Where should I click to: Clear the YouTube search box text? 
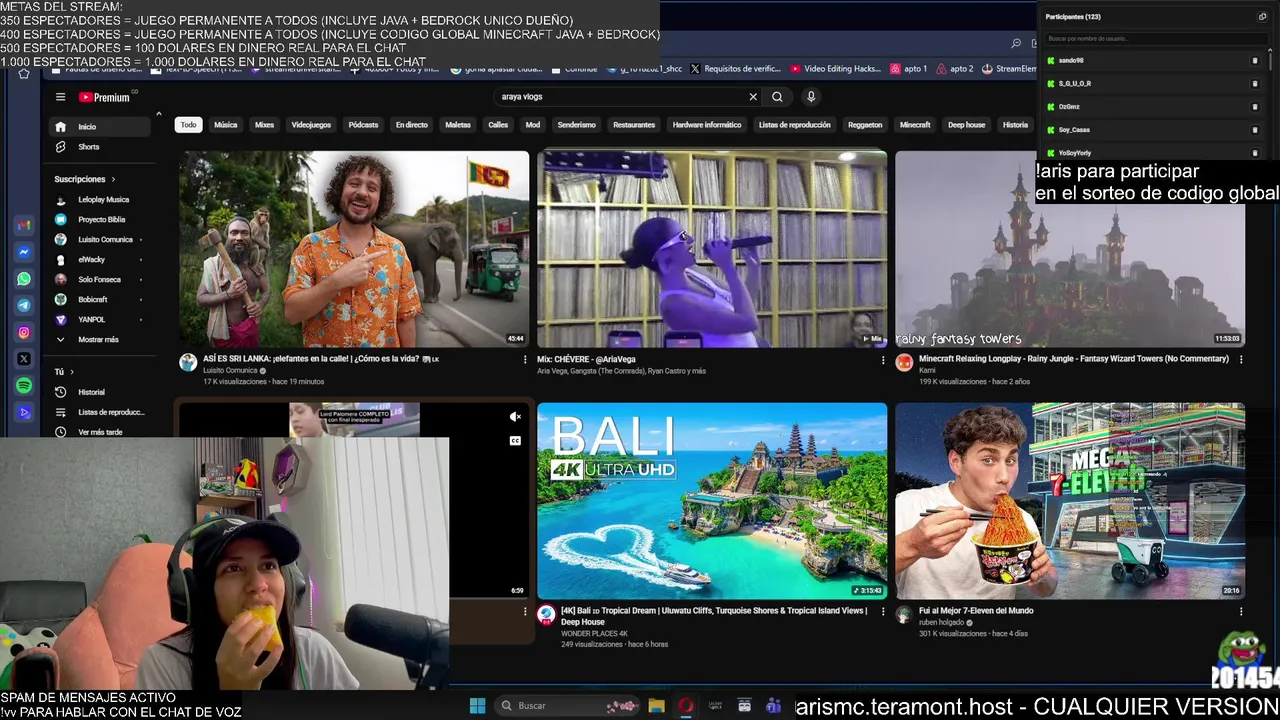[x=753, y=97]
